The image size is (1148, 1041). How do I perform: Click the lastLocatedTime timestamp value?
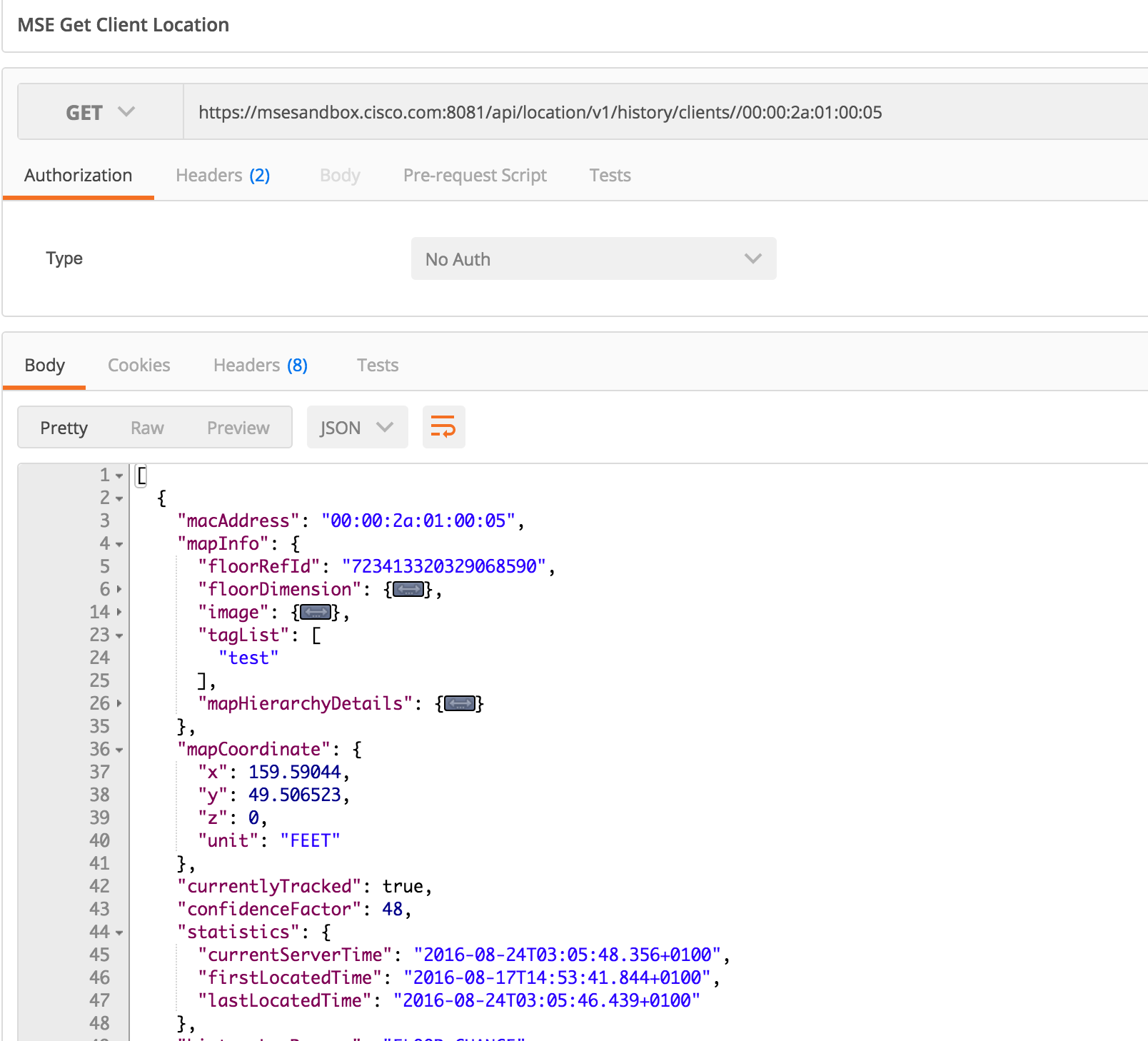pos(547,1001)
